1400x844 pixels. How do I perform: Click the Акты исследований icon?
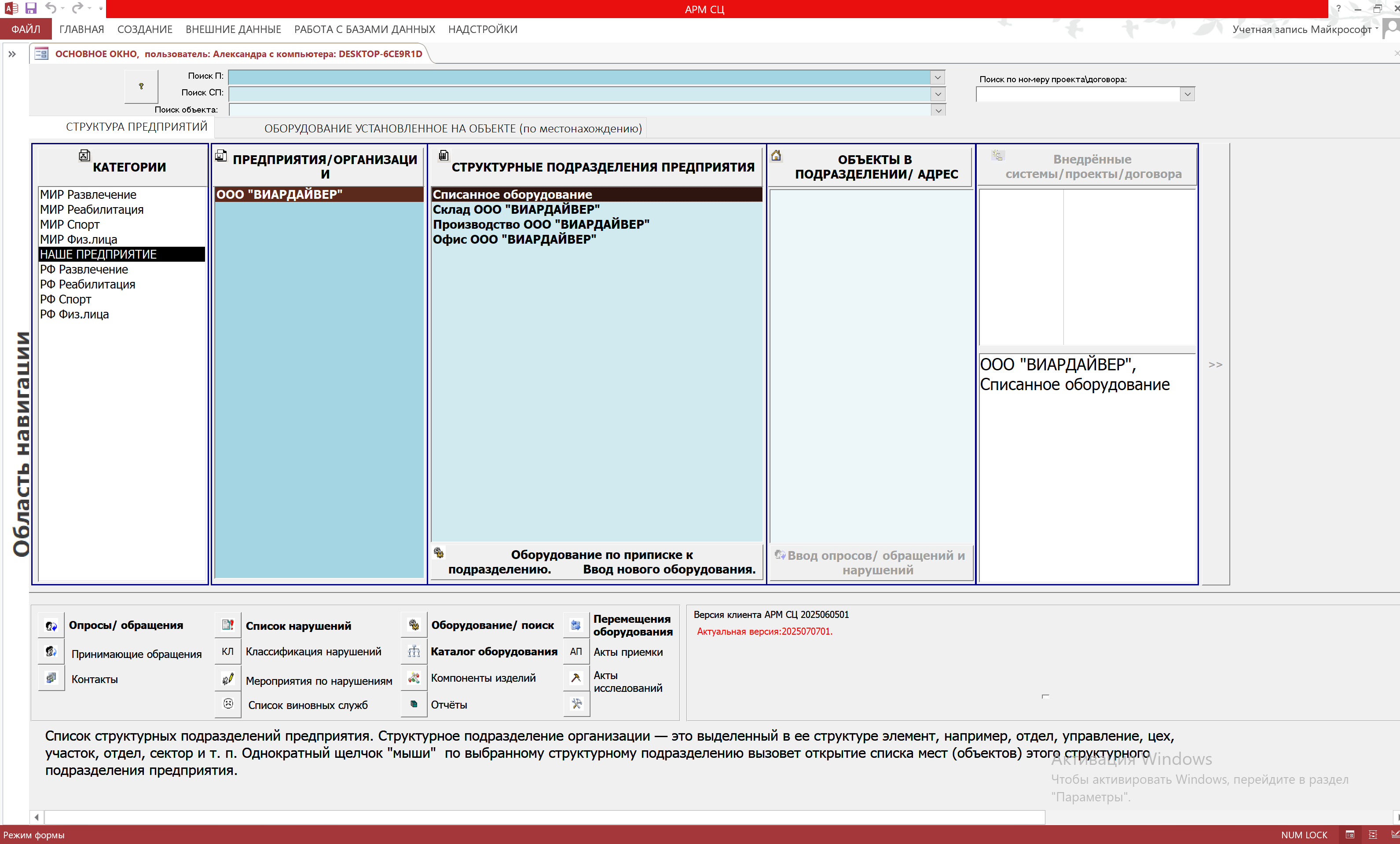575,678
